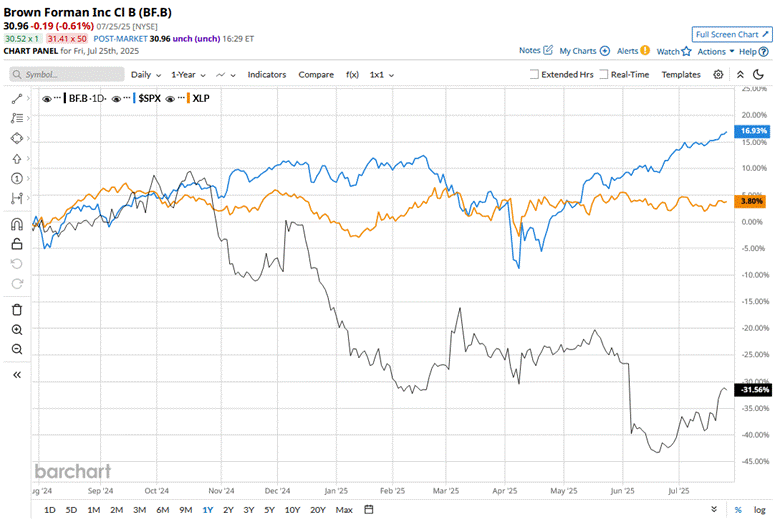Redo the drawing action
Viewport: 780px width, 520px height.
coord(16,284)
